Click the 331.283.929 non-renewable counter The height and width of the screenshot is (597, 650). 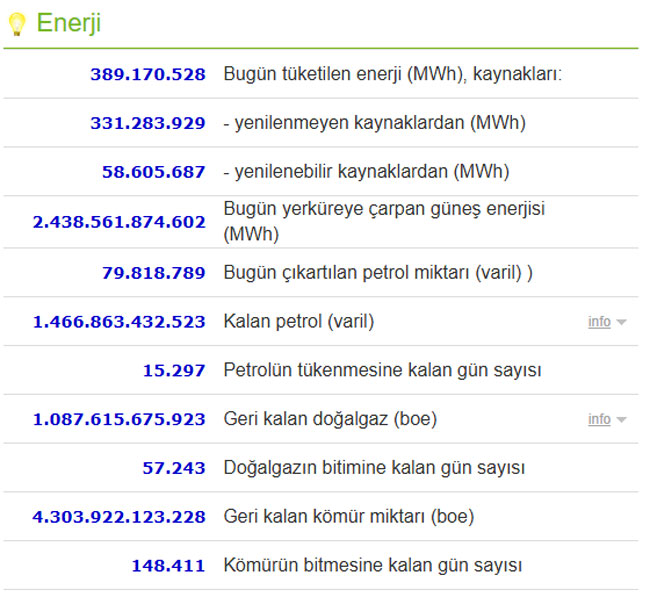[x=147, y=123]
